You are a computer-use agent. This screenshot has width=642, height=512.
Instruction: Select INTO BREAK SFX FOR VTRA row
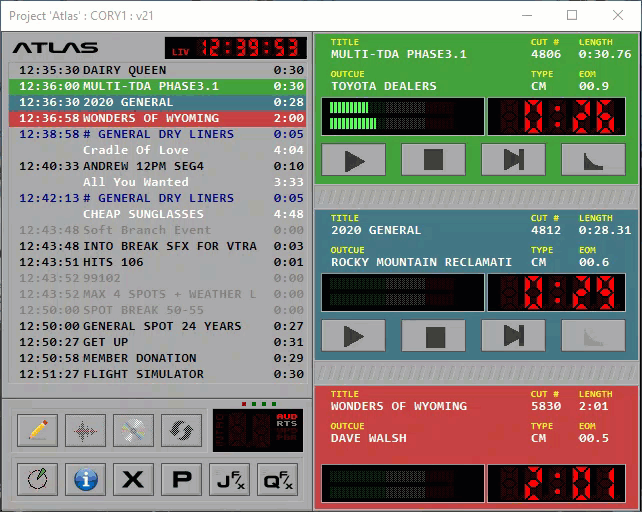pyautogui.click(x=157, y=246)
